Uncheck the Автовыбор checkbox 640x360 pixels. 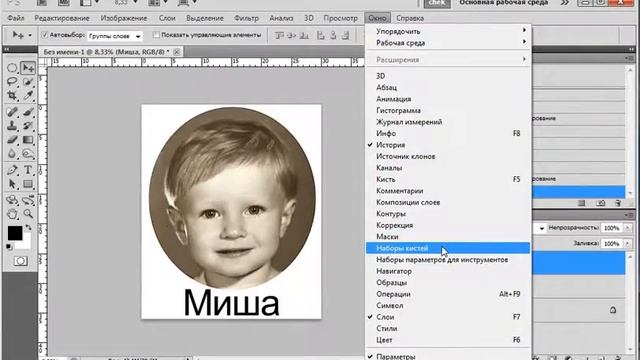click(x=45, y=35)
